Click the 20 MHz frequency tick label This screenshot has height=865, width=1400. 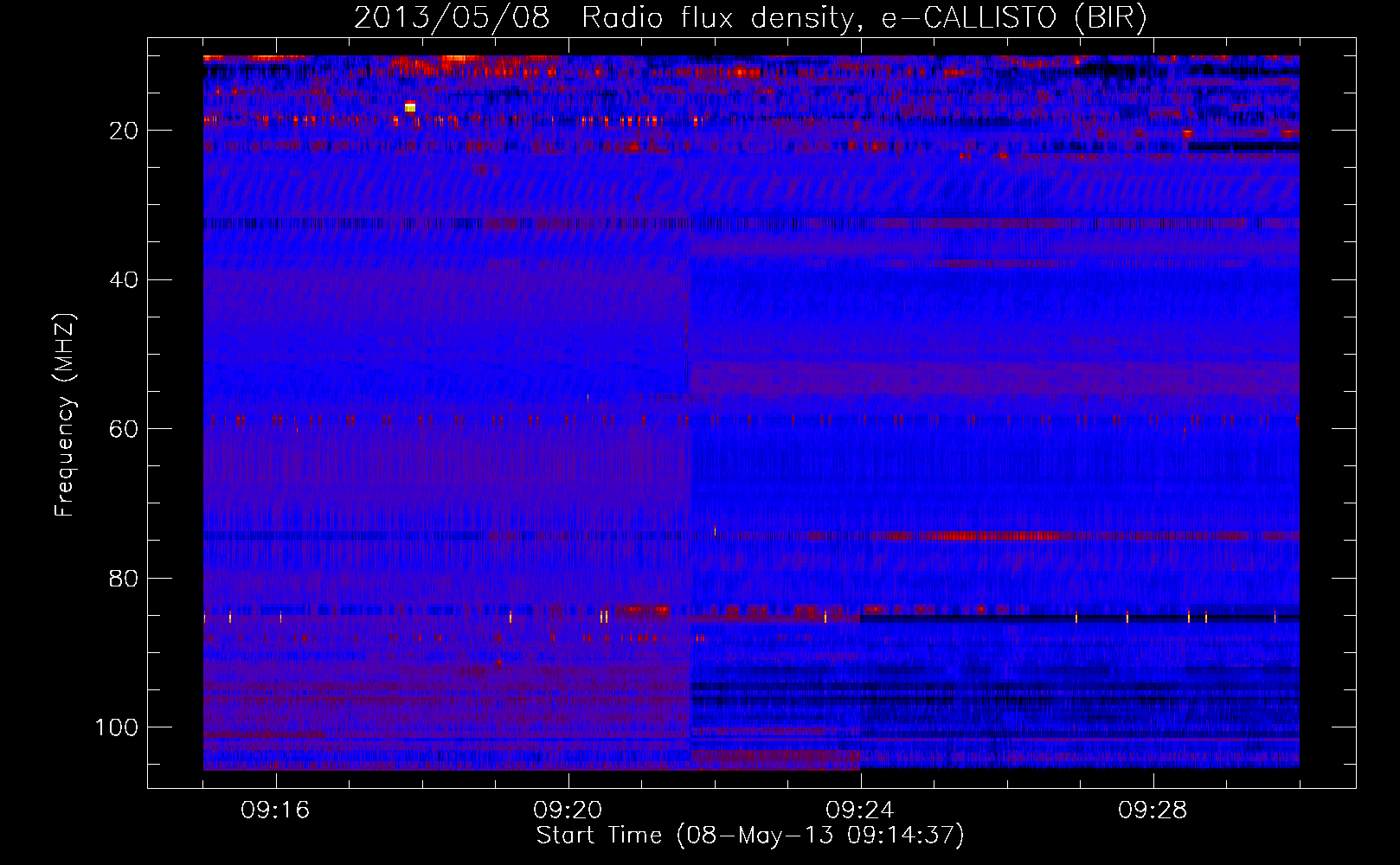pyautogui.click(x=124, y=131)
